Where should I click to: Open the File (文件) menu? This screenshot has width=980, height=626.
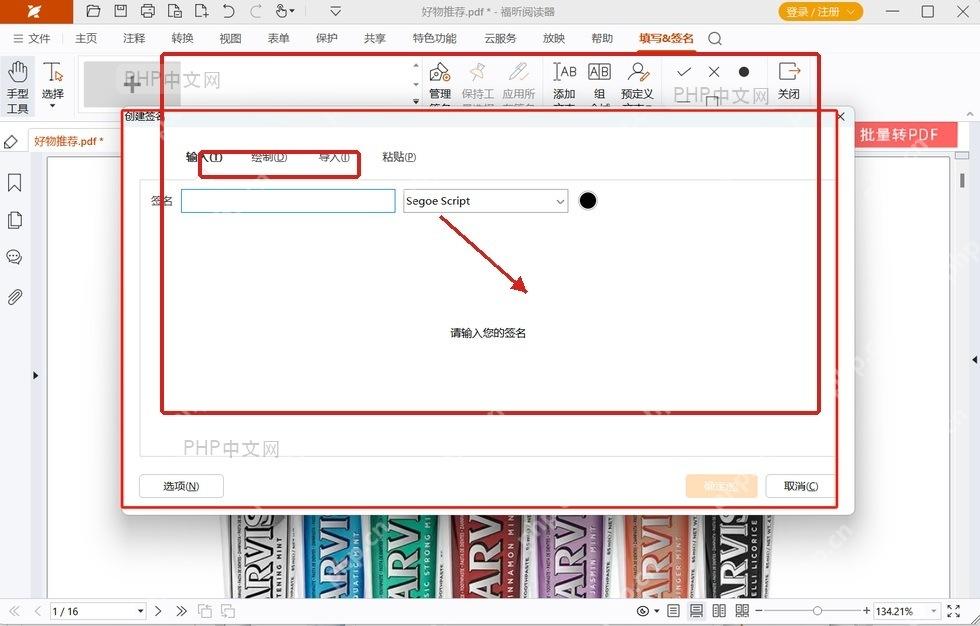pyautogui.click(x=32, y=38)
